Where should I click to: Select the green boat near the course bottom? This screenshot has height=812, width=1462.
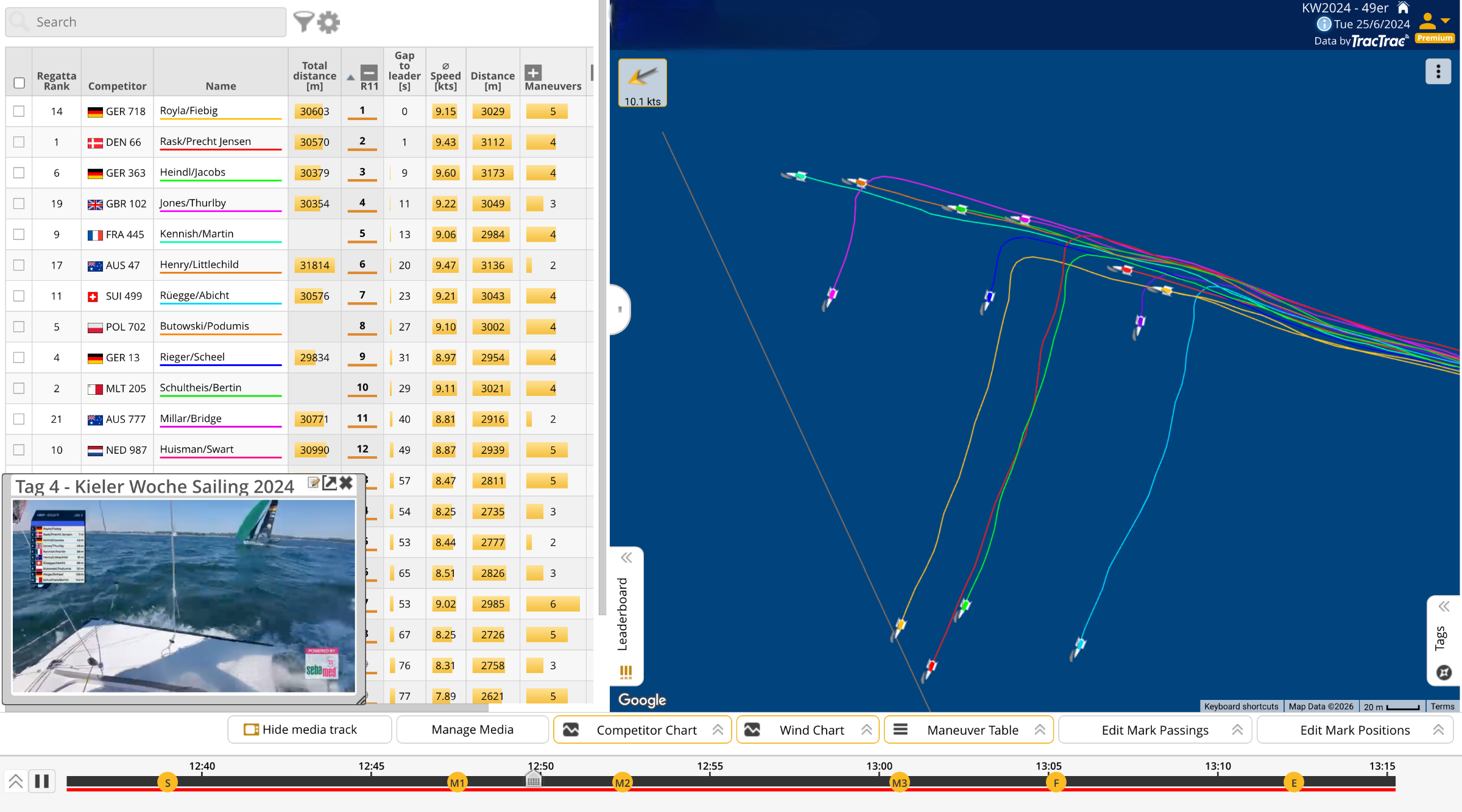click(x=964, y=607)
